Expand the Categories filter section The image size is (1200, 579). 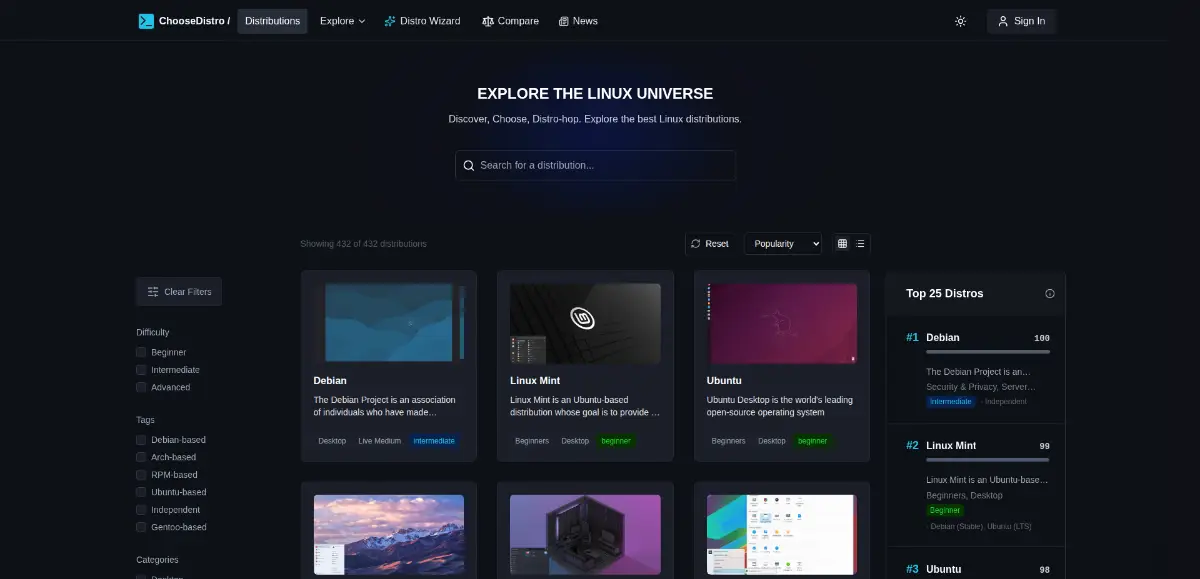pyautogui.click(x=157, y=560)
